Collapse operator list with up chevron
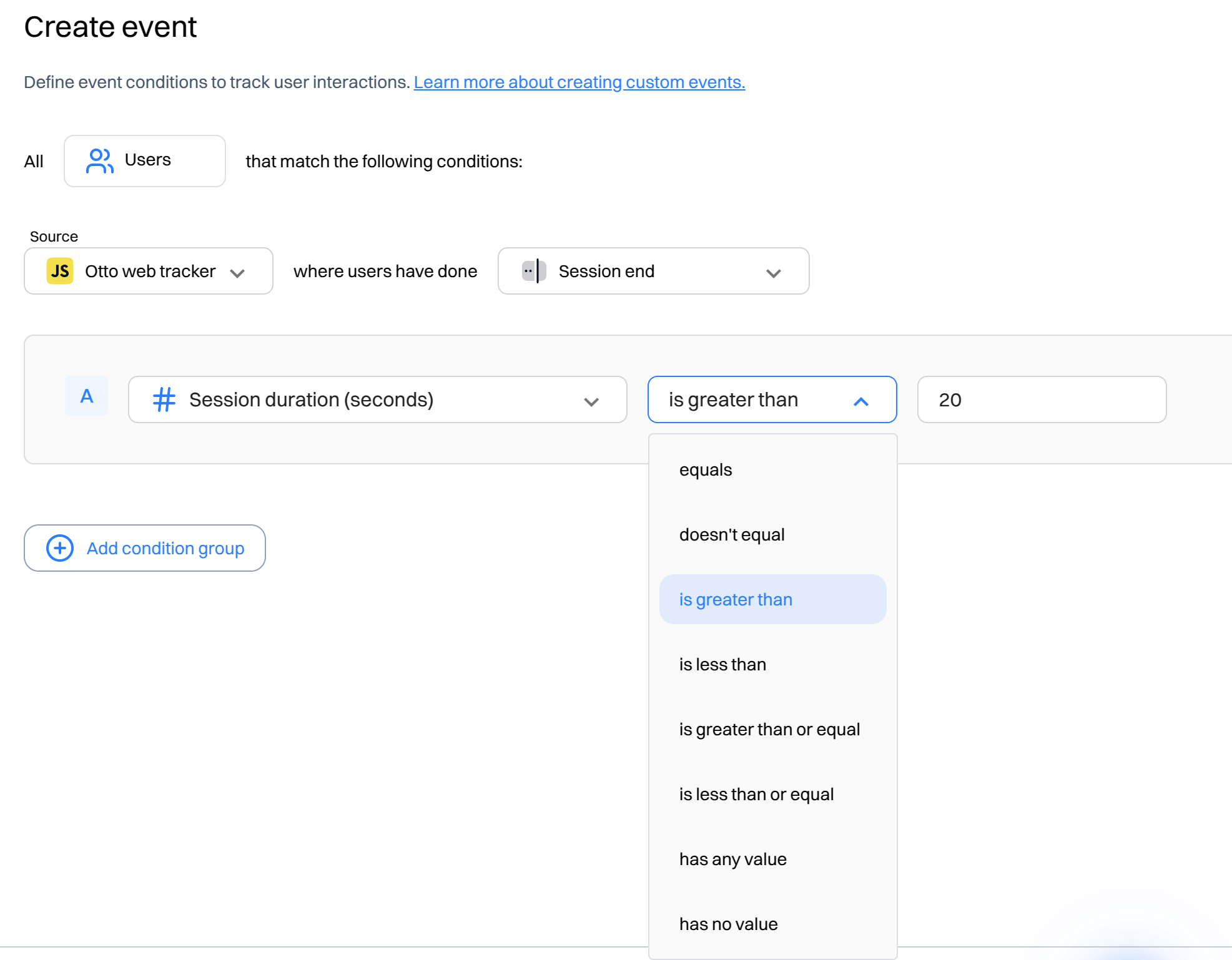This screenshot has height=960, width=1232. pos(860,401)
